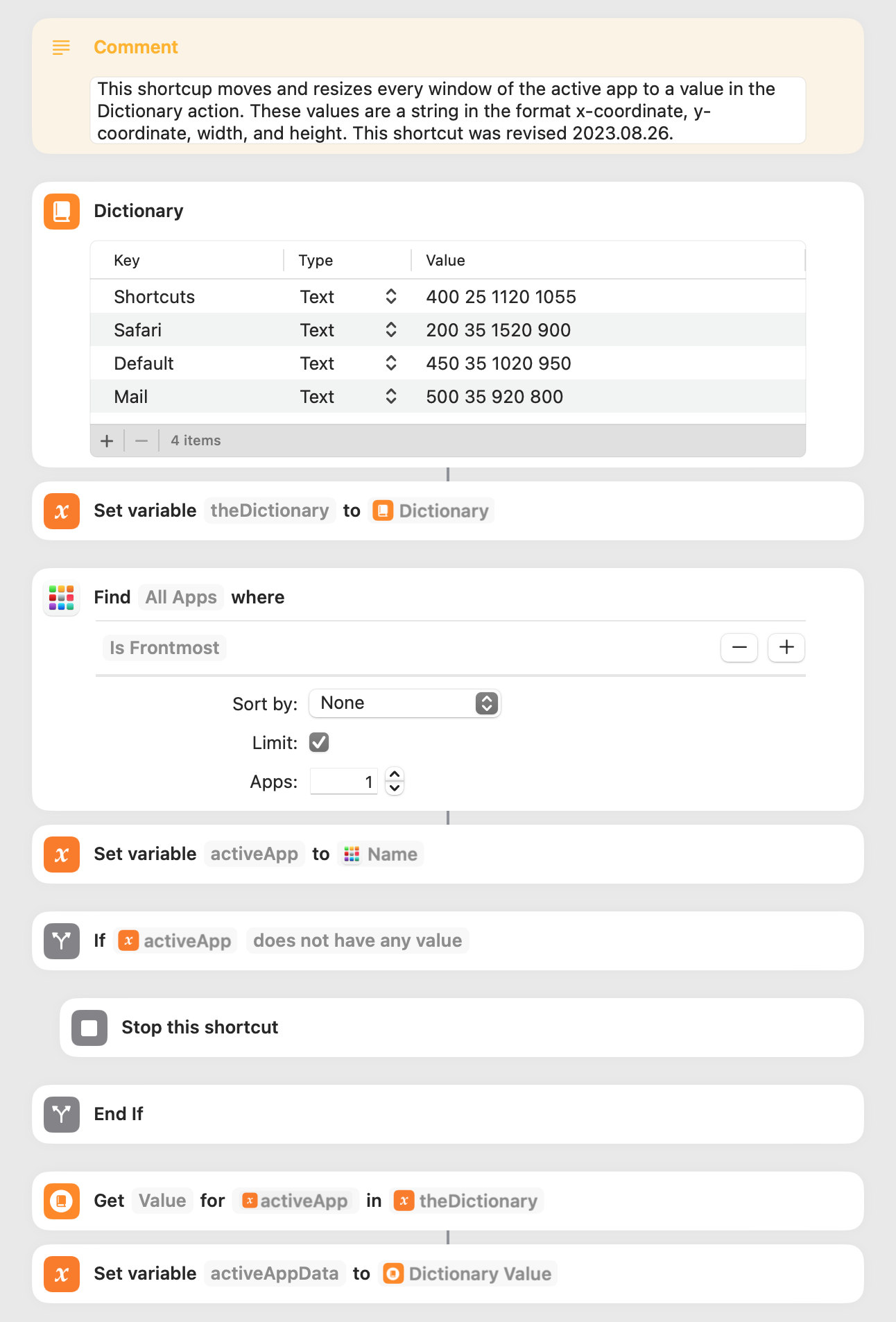Click value '500 35 920 800'
896x1322 pixels.
(x=494, y=397)
